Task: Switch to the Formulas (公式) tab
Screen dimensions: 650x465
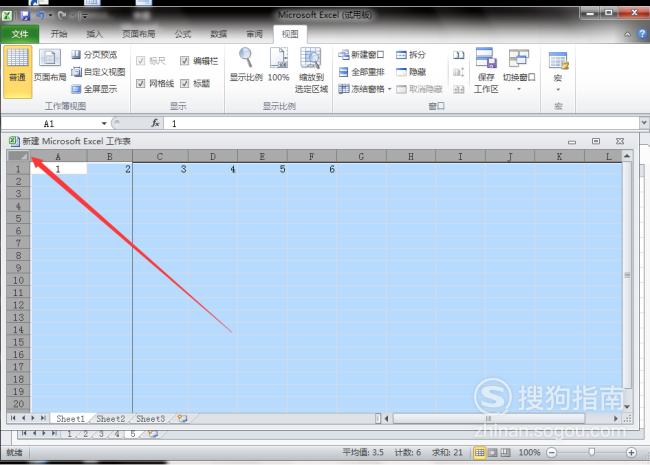Action: point(183,34)
